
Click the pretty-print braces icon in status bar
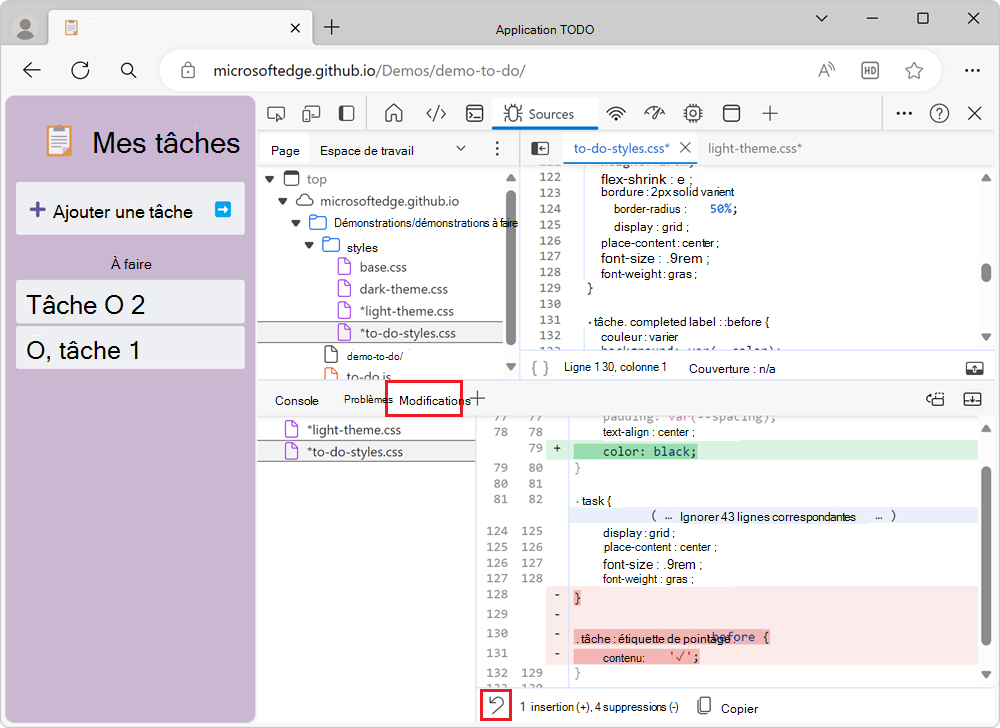[x=539, y=367]
